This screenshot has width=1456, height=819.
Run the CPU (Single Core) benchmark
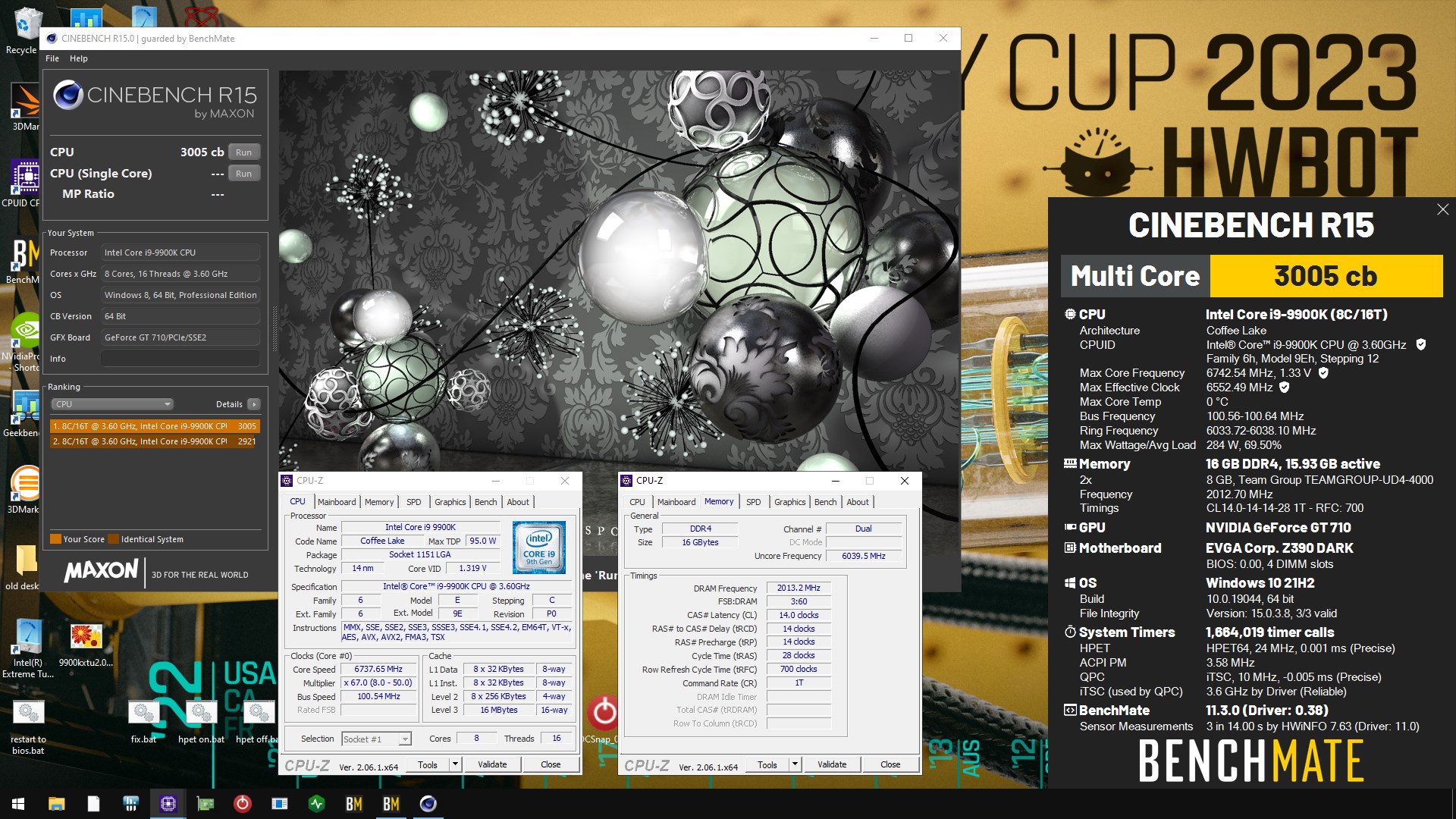[x=243, y=174]
